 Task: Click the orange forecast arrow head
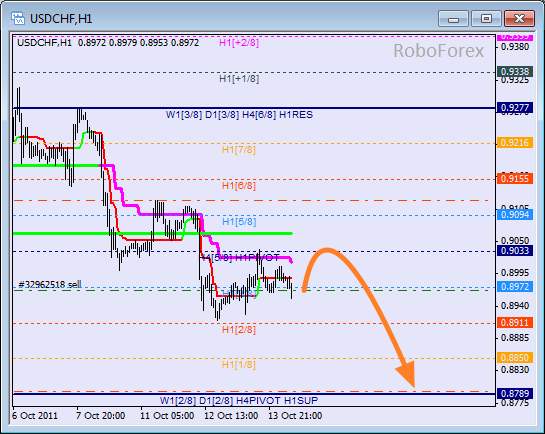pyautogui.click(x=407, y=374)
